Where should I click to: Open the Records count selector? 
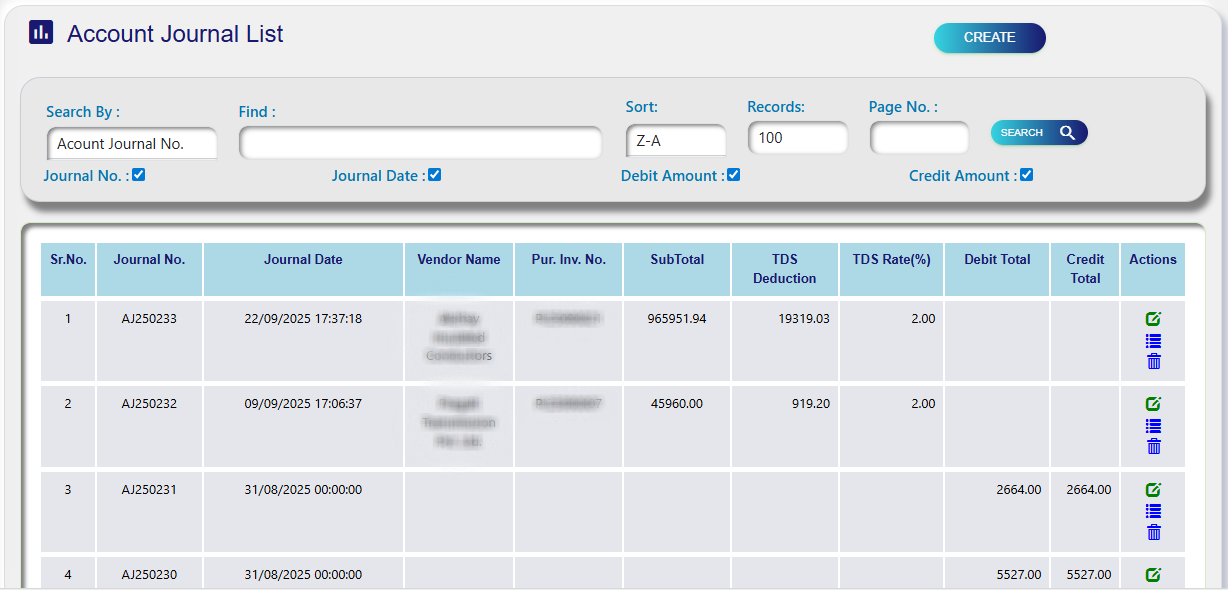click(798, 137)
